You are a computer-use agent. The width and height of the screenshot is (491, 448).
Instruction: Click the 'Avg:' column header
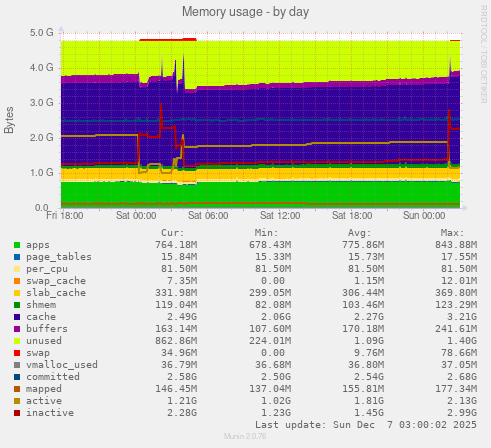click(359, 233)
